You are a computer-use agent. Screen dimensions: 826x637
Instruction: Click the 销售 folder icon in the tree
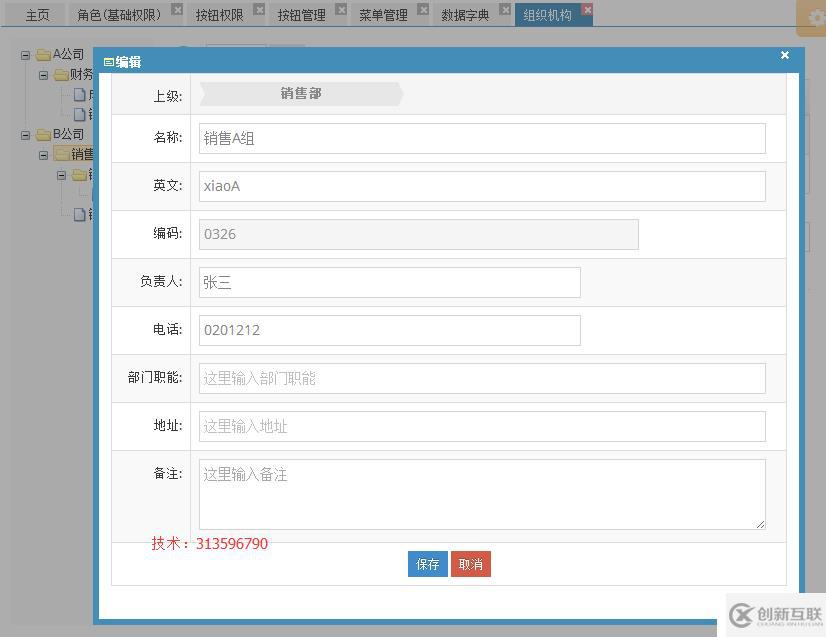(x=62, y=154)
